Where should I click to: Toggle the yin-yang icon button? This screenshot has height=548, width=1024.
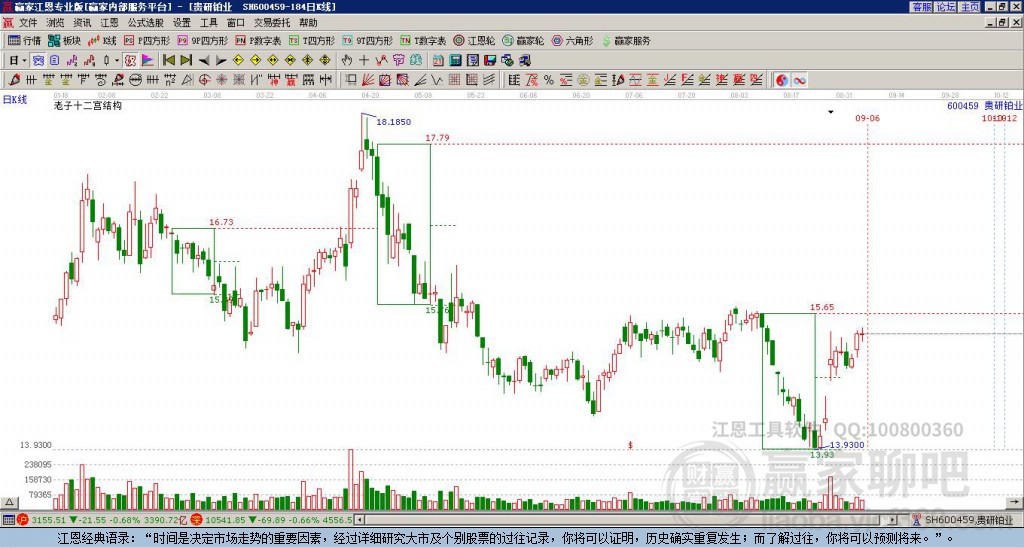tap(782, 80)
